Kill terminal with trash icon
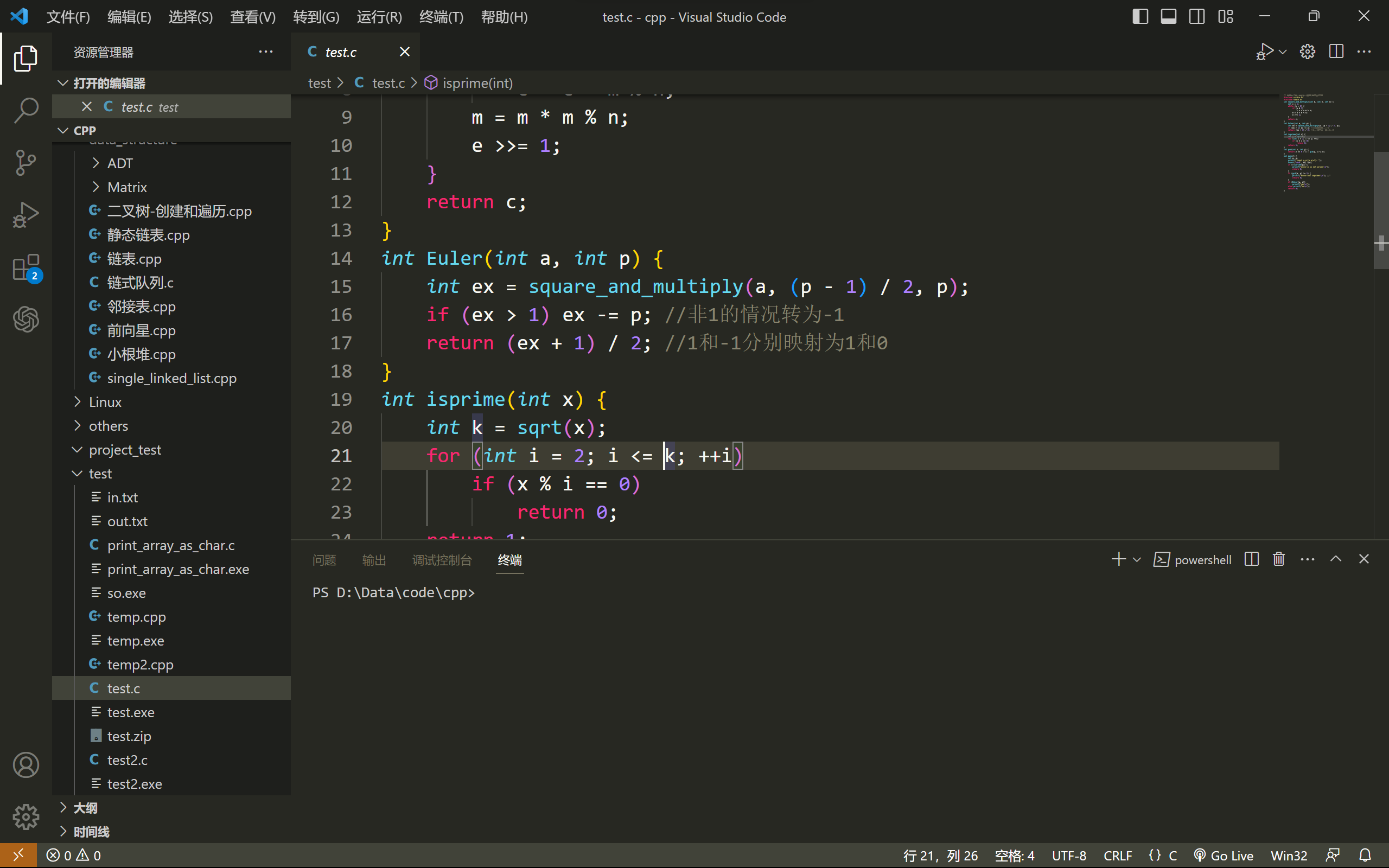This screenshot has height=868, width=1389. (x=1279, y=559)
